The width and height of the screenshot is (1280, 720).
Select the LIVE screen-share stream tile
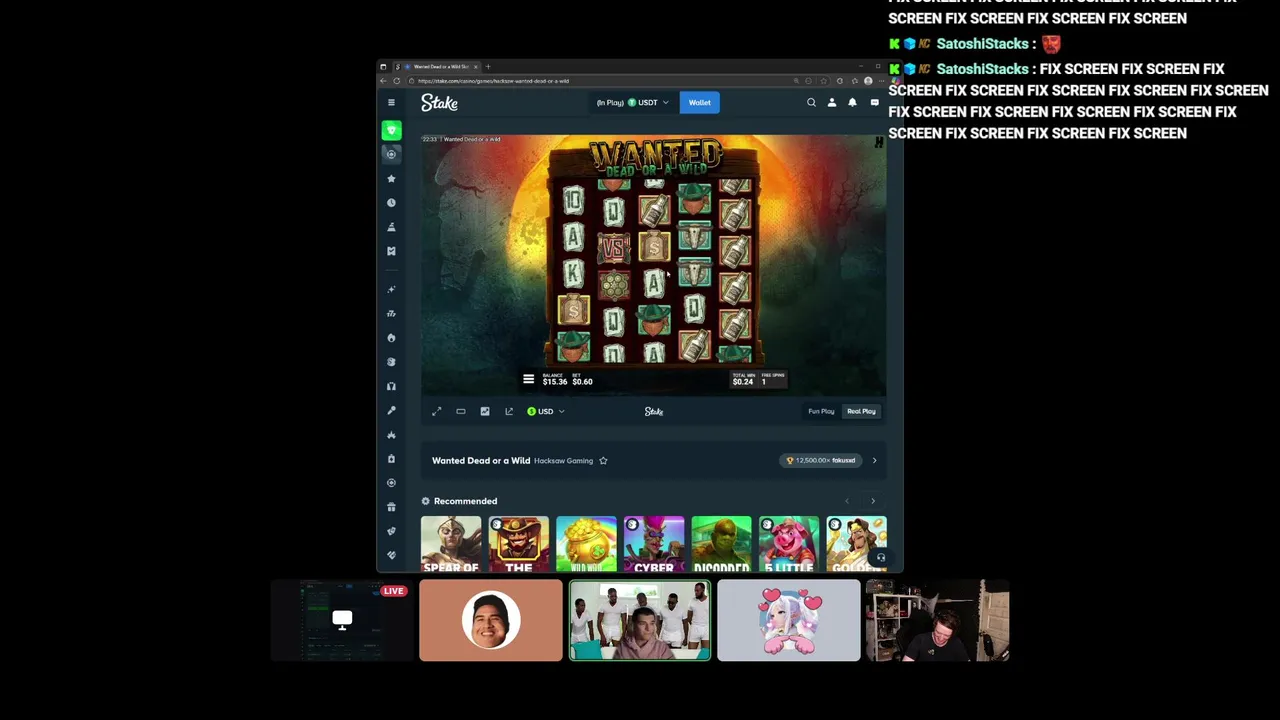342,621
